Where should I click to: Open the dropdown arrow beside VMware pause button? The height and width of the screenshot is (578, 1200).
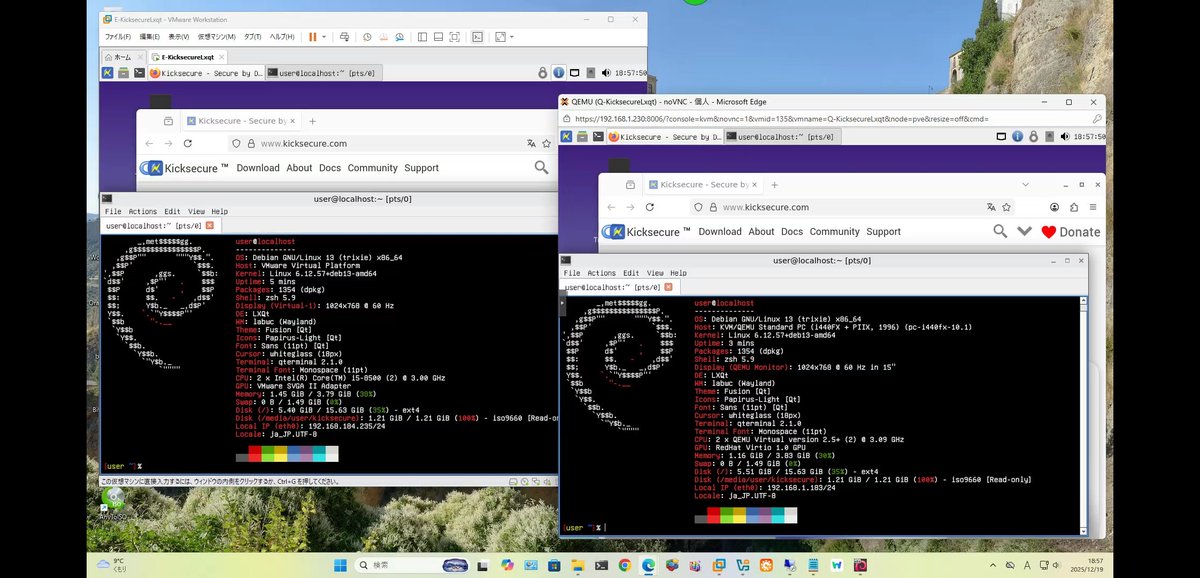(x=324, y=37)
